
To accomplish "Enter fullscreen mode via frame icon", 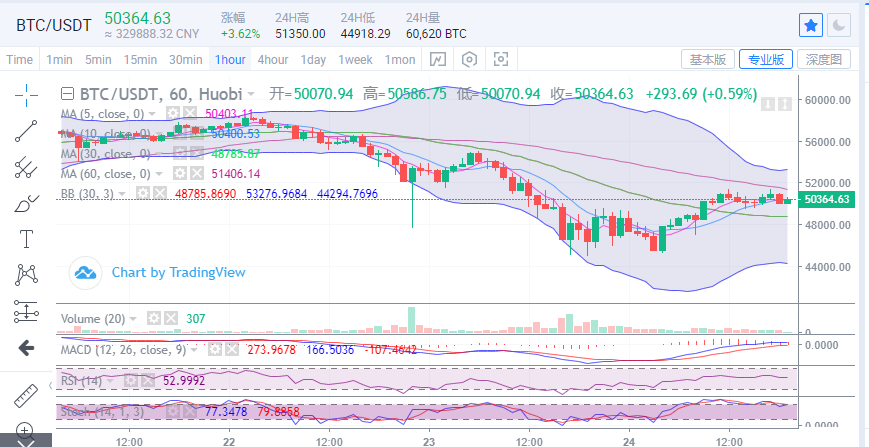I will (x=500, y=59).
